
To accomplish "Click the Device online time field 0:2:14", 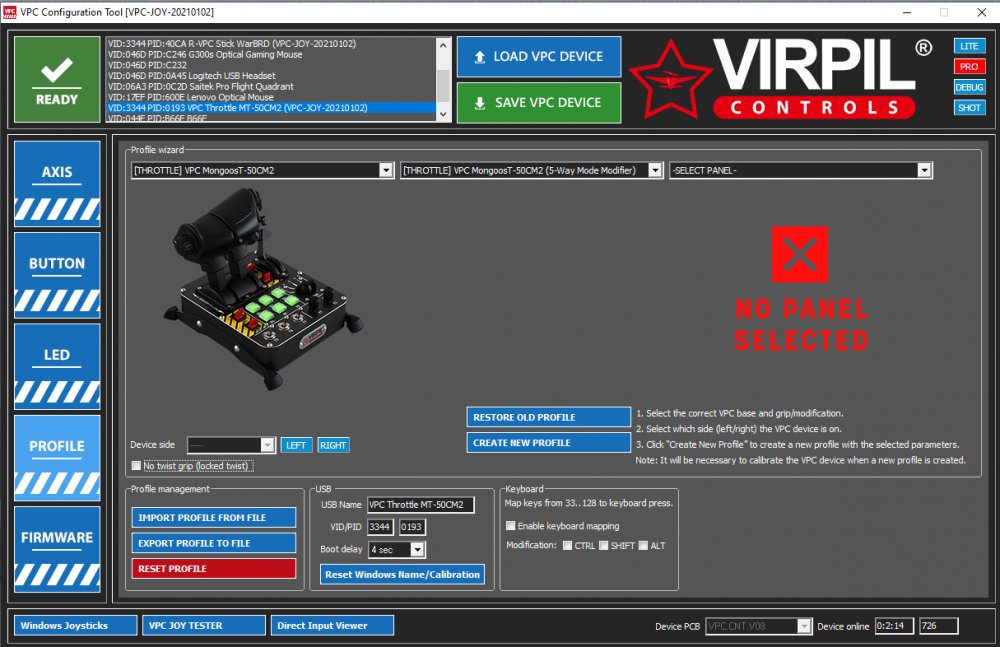I will (x=894, y=626).
